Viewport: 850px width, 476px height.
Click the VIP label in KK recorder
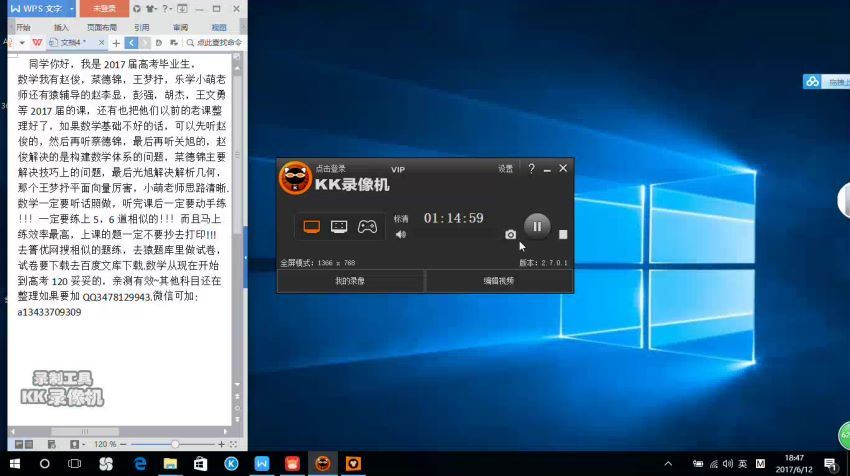[x=398, y=170]
